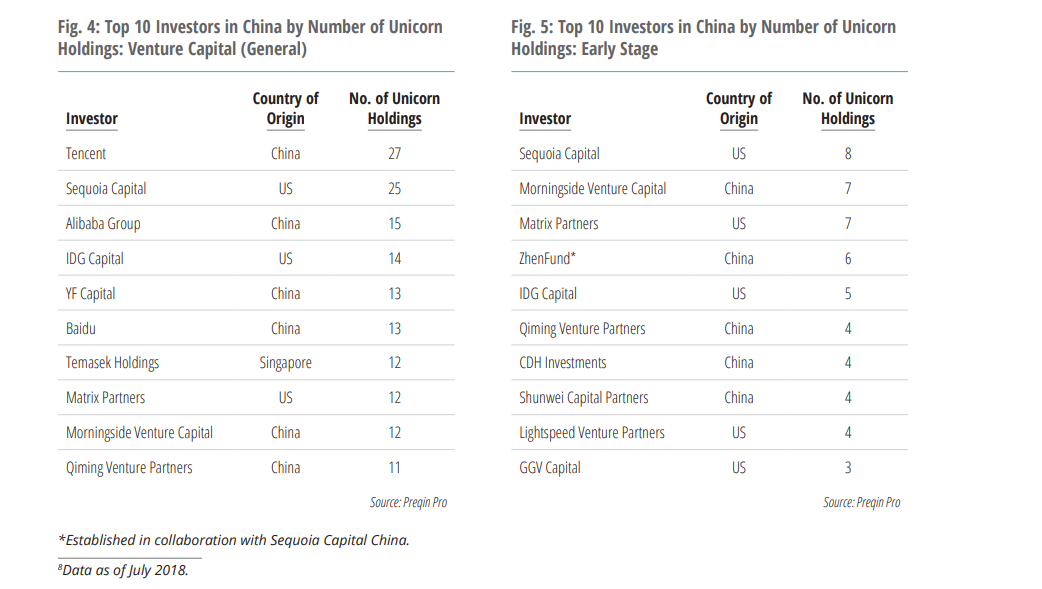Click No. of Unicorn Holdings header in Fig. 4

coord(395,108)
